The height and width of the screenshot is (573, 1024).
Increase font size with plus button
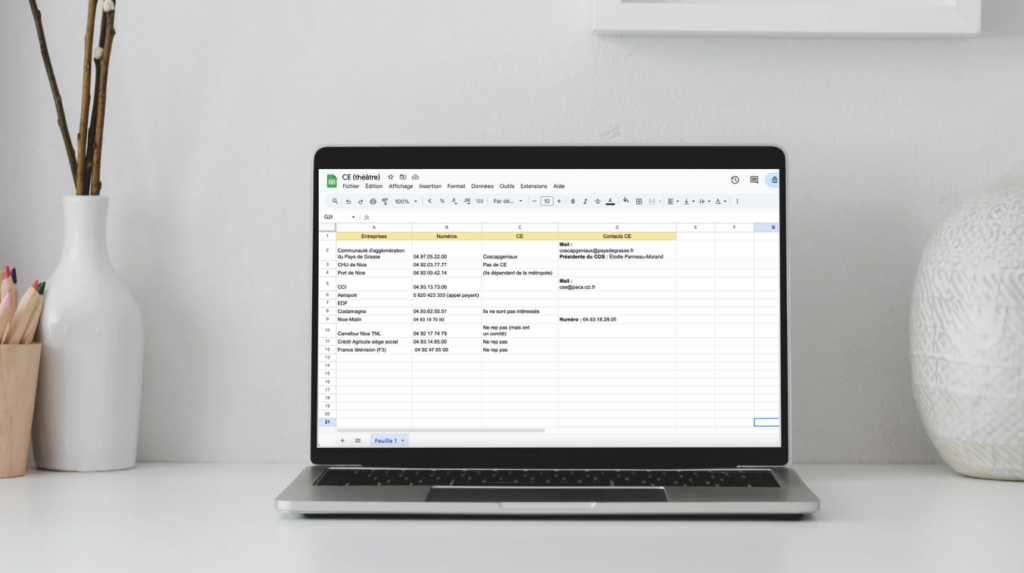(559, 201)
